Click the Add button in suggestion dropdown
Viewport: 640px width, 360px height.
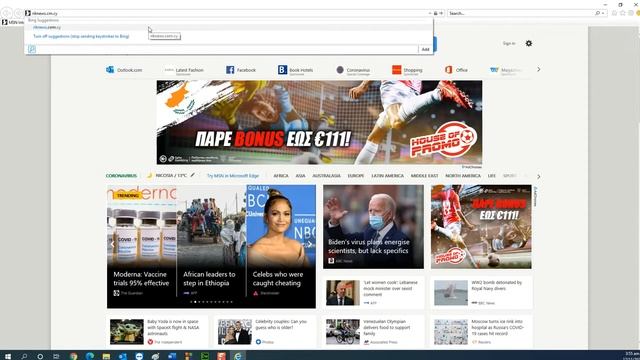[425, 49]
